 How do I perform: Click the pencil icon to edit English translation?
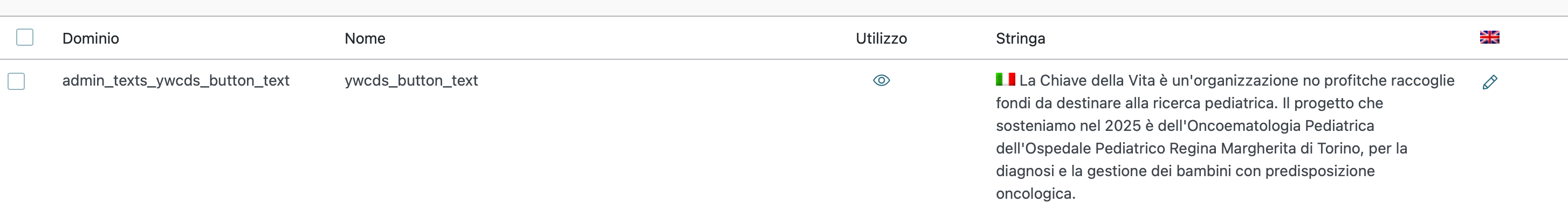tap(1489, 82)
